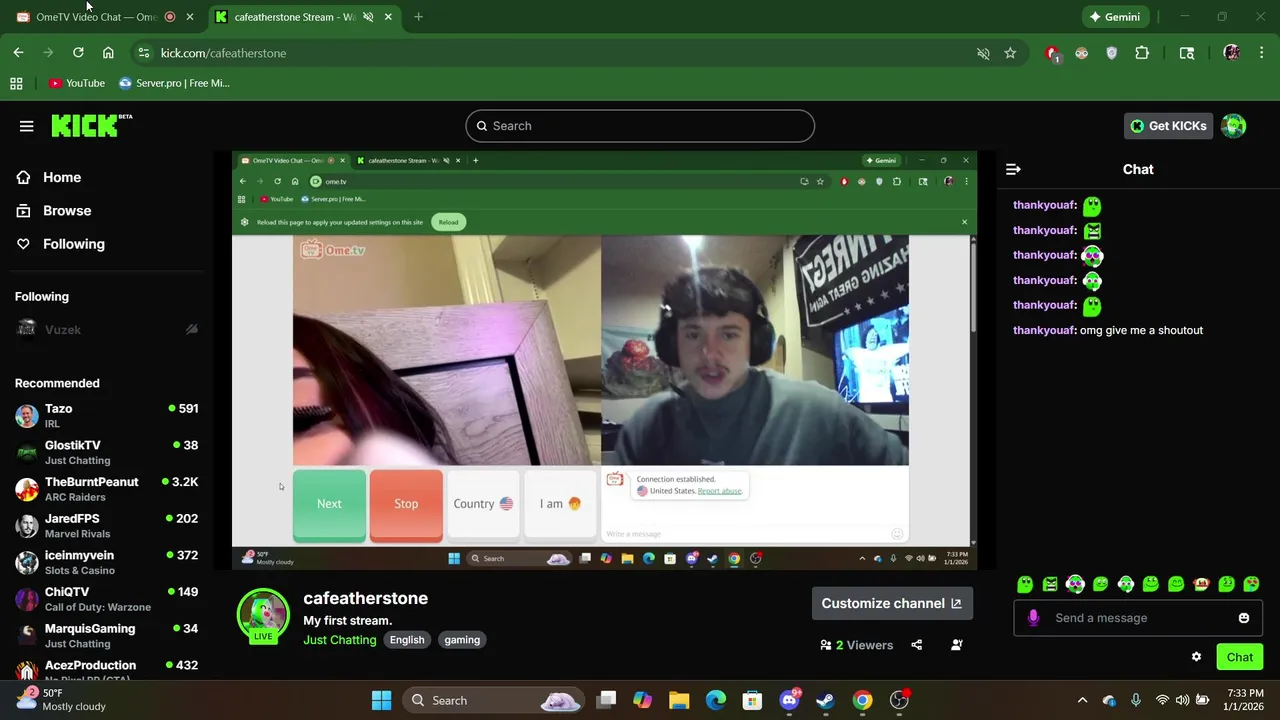This screenshot has width=1280, height=720.
Task: Focus the Send a message field
Action: click(1136, 618)
